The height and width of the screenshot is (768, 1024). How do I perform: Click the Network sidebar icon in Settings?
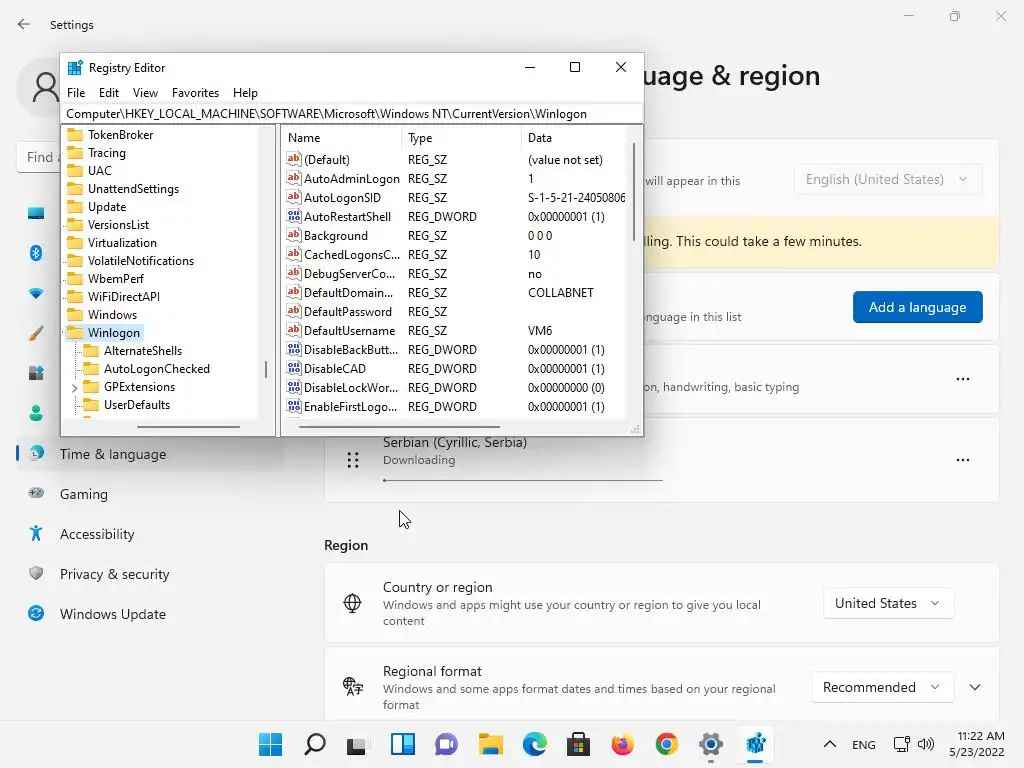(x=36, y=293)
